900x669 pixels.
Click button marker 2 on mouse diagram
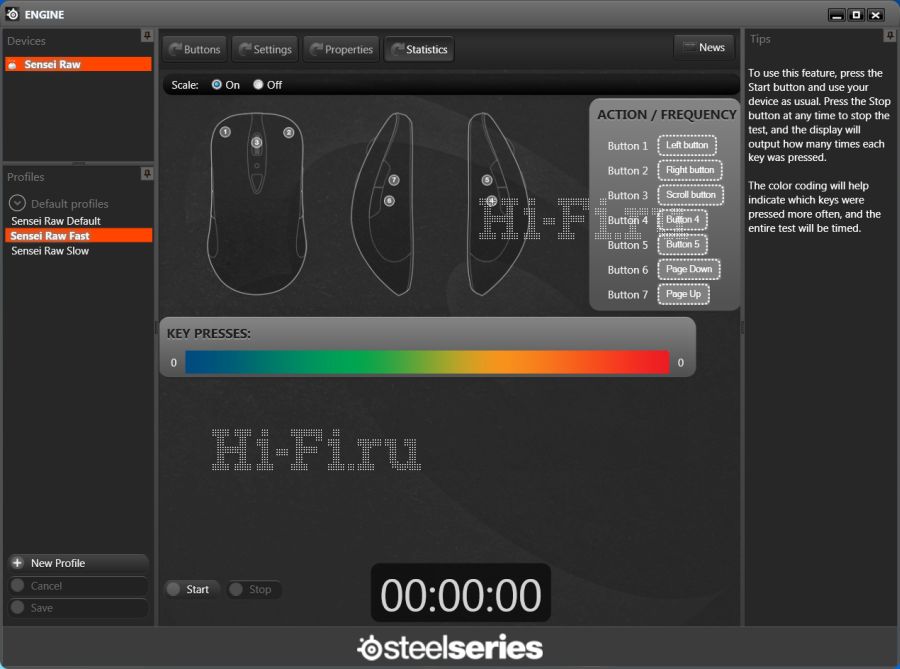(288, 132)
